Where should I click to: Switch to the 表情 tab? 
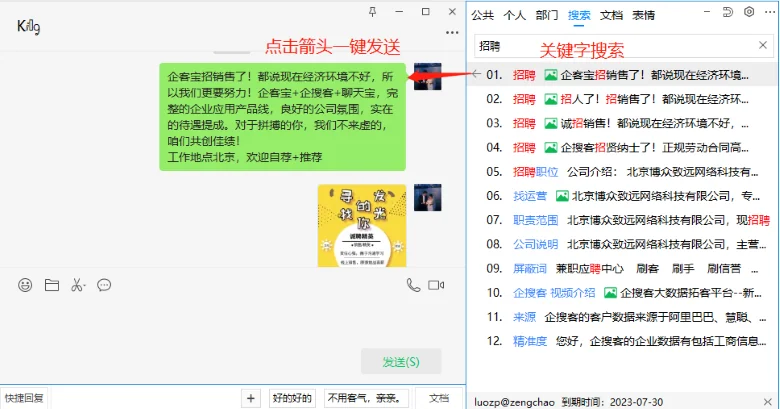[643, 15]
